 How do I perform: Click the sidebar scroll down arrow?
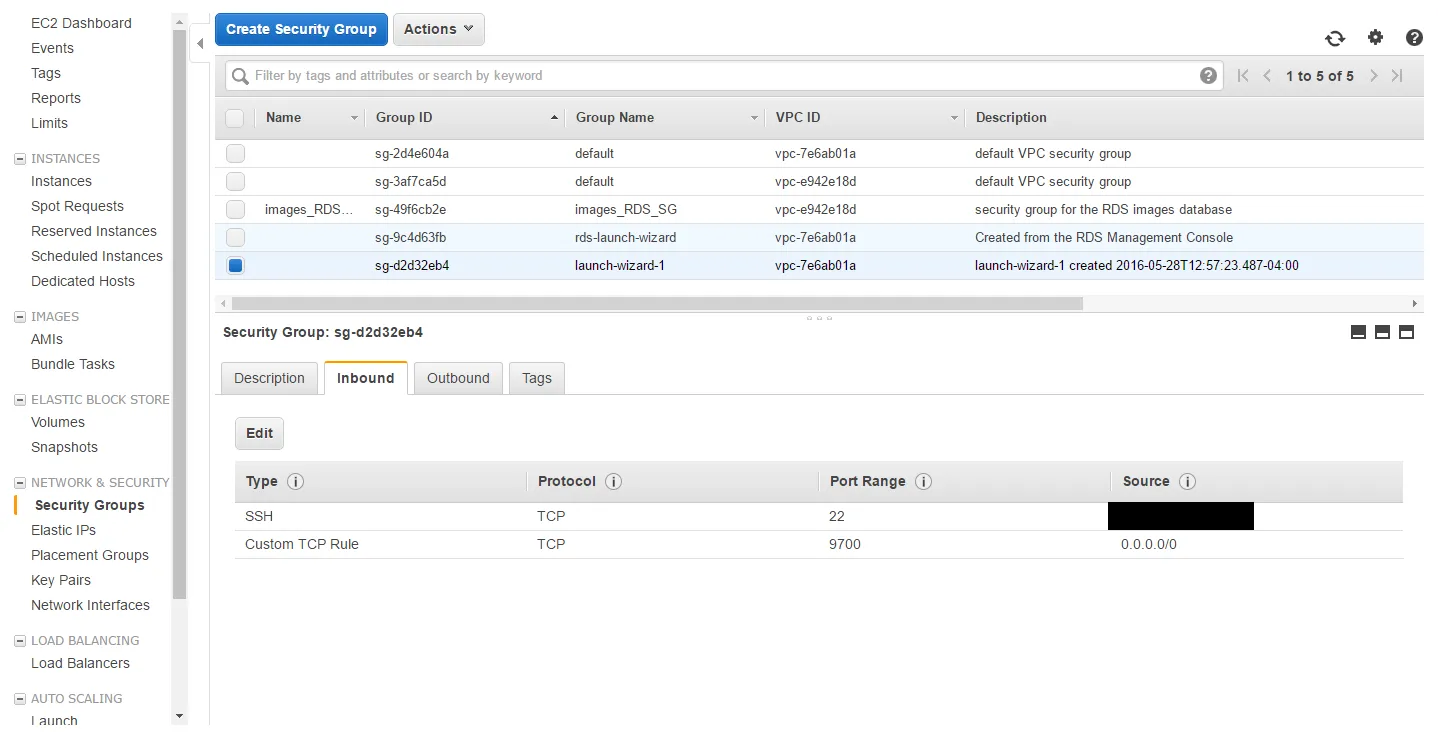tap(180, 716)
